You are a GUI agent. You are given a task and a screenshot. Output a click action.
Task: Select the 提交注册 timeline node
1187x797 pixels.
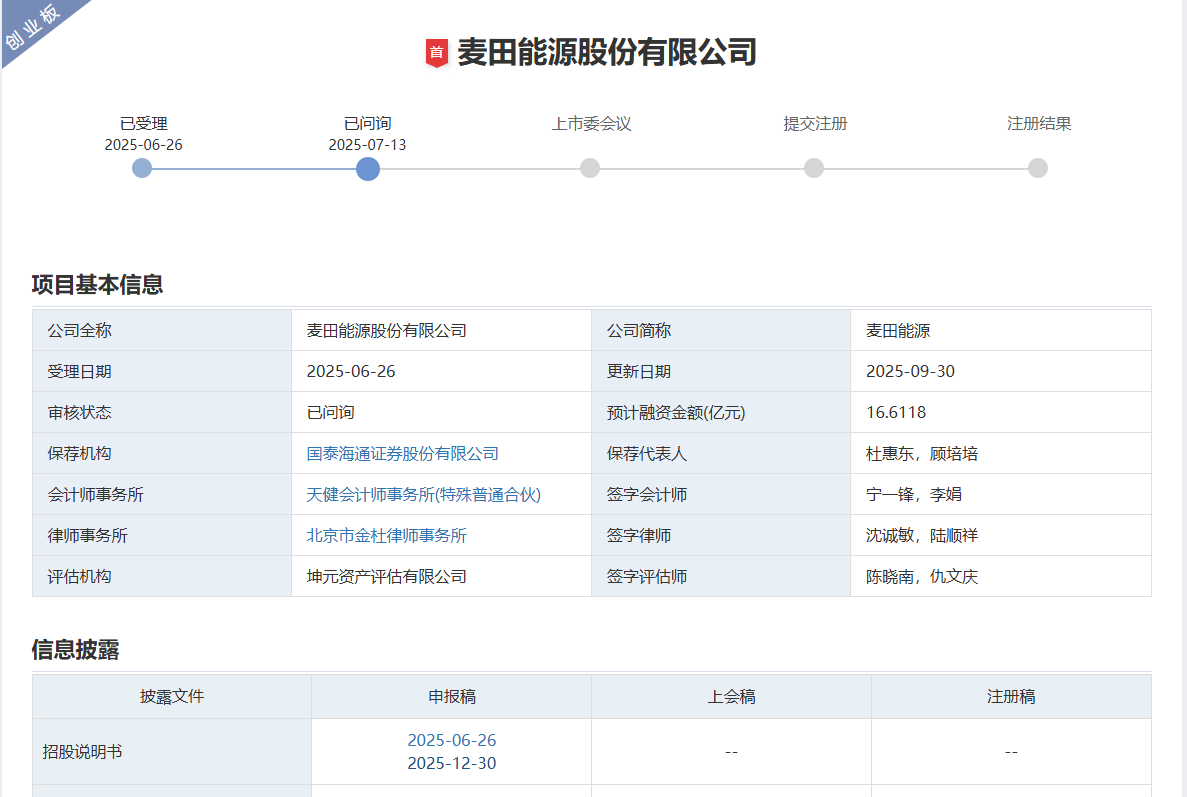pos(814,168)
